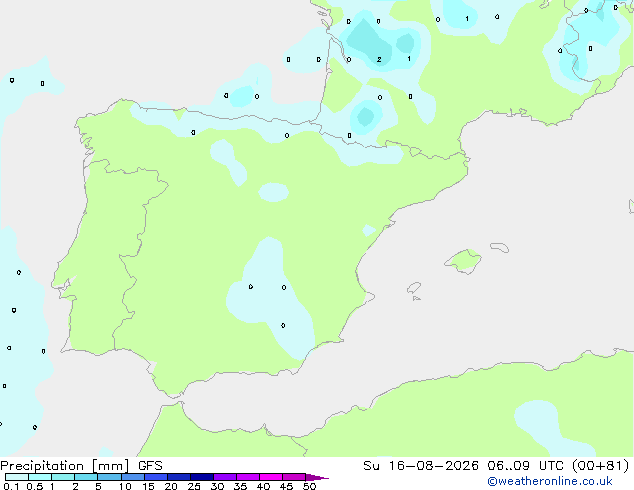
Task: Click the "0.1" legend scale label
Action: tap(11, 486)
